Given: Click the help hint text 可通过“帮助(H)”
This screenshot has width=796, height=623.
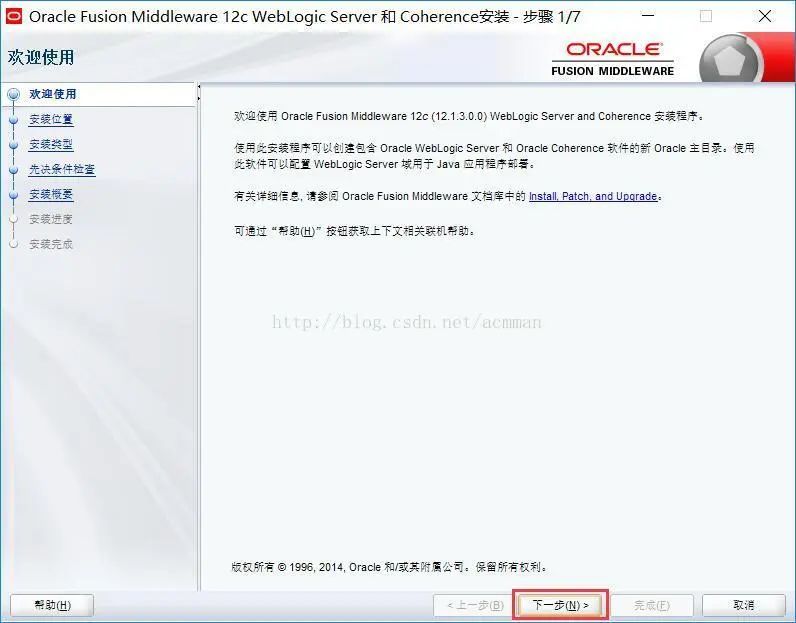Looking at the screenshot, I should tap(355, 231).
